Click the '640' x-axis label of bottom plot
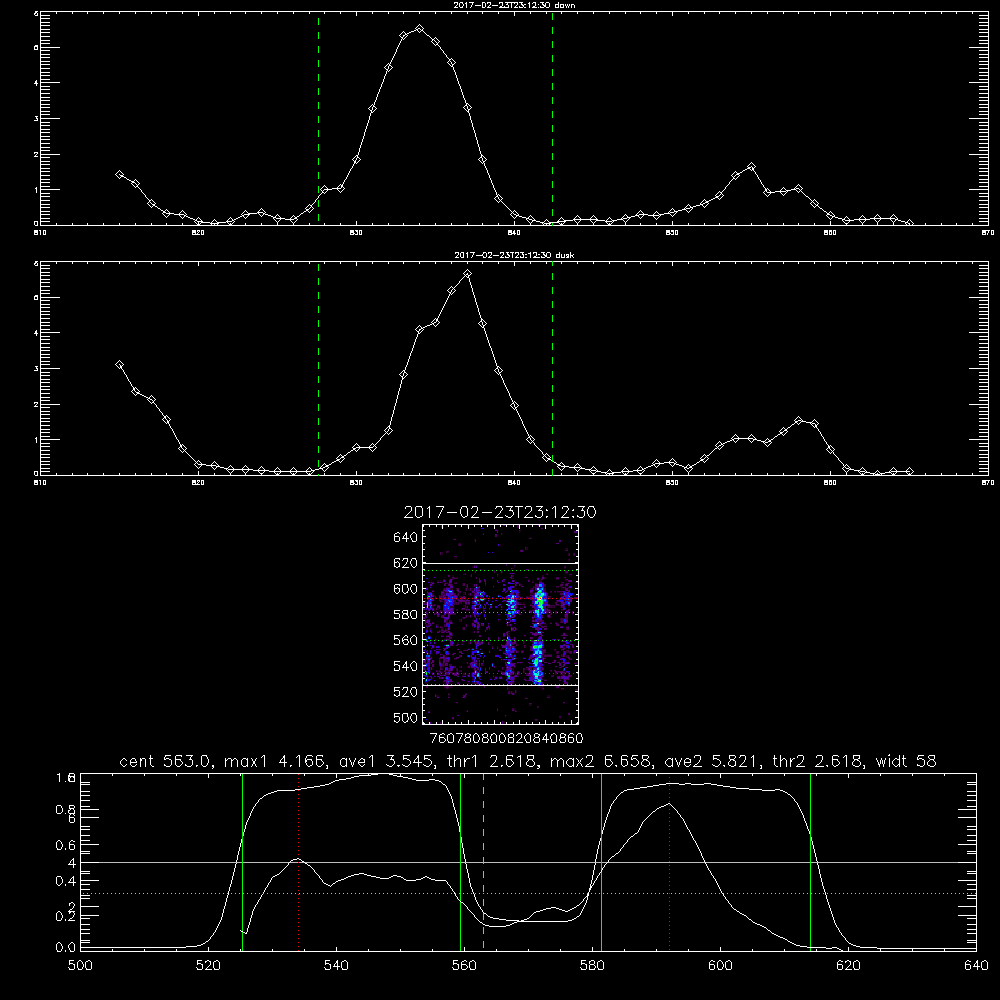1000x1000 pixels. (976, 966)
